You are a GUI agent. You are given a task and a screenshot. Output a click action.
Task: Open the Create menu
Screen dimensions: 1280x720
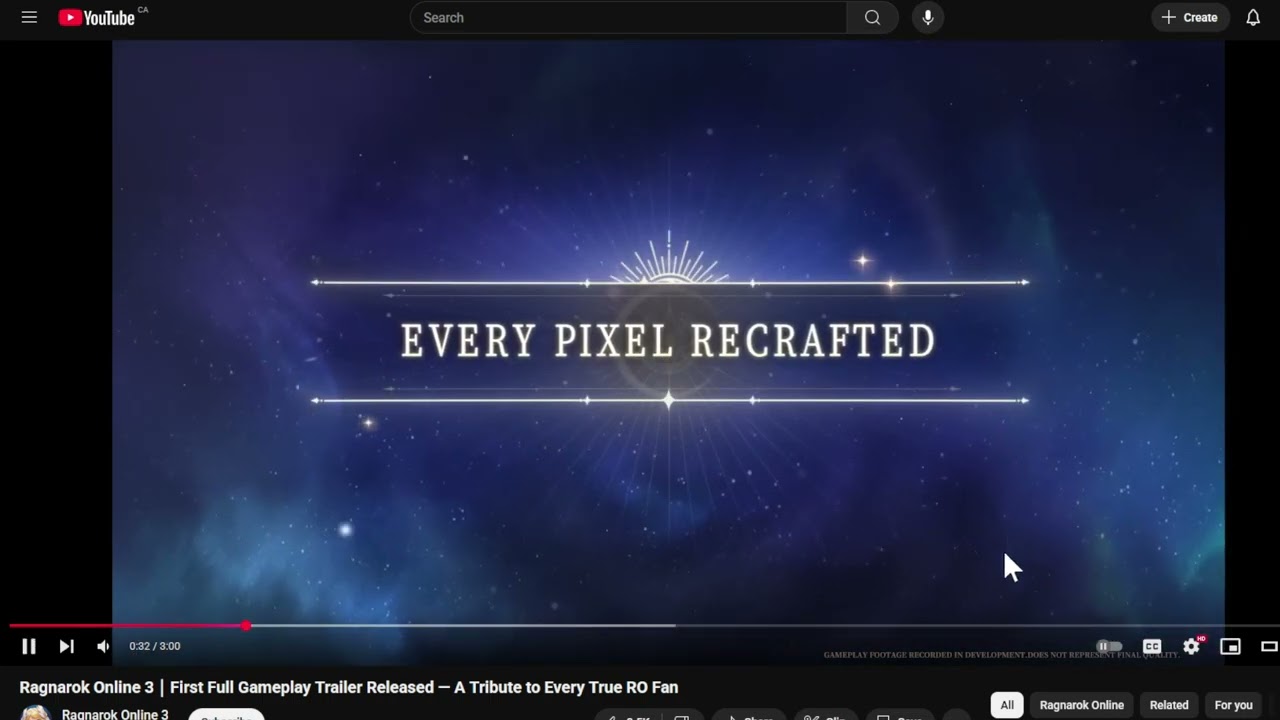[1190, 17]
